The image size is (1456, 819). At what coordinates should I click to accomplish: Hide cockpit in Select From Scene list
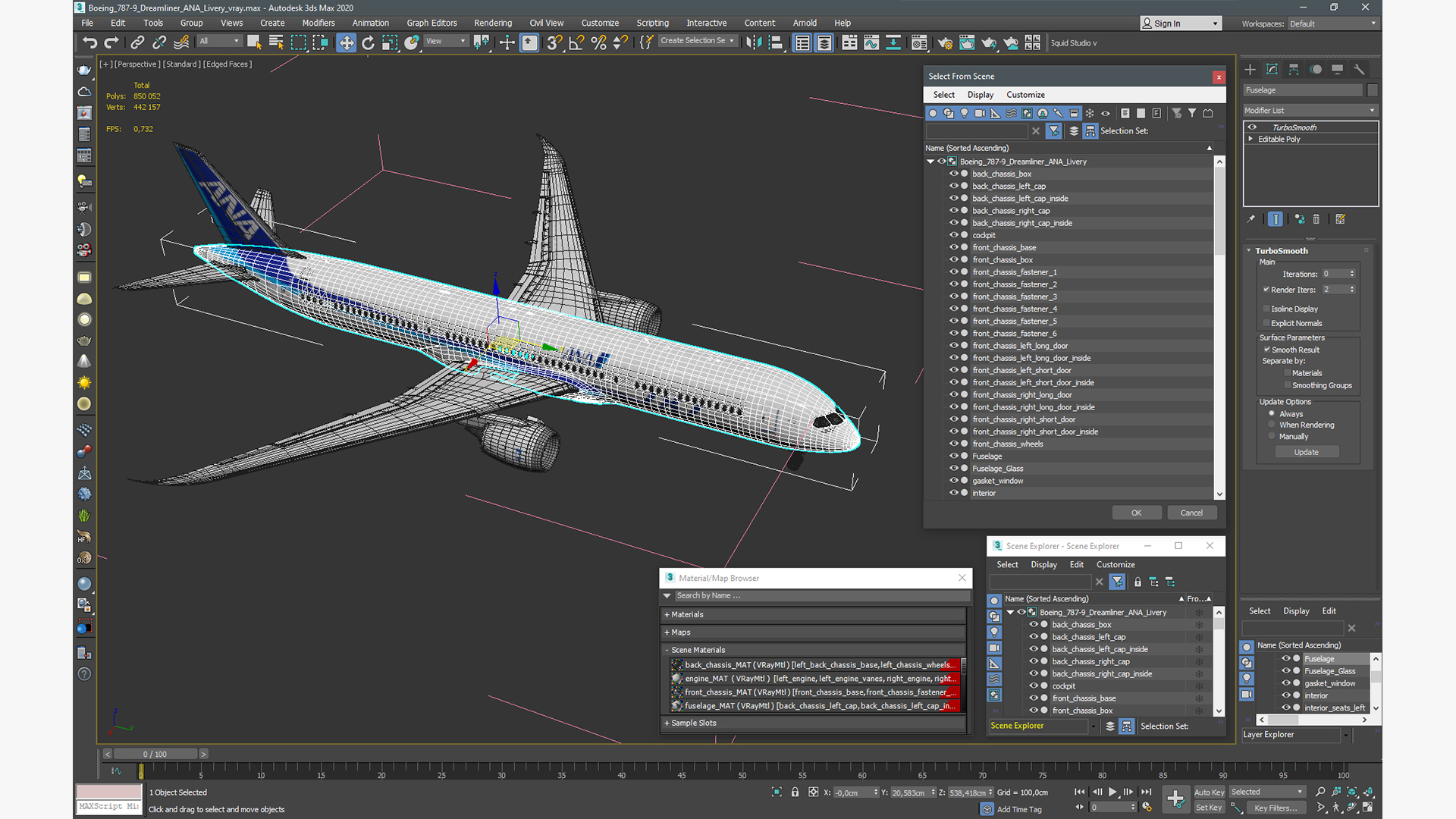pyautogui.click(x=954, y=235)
